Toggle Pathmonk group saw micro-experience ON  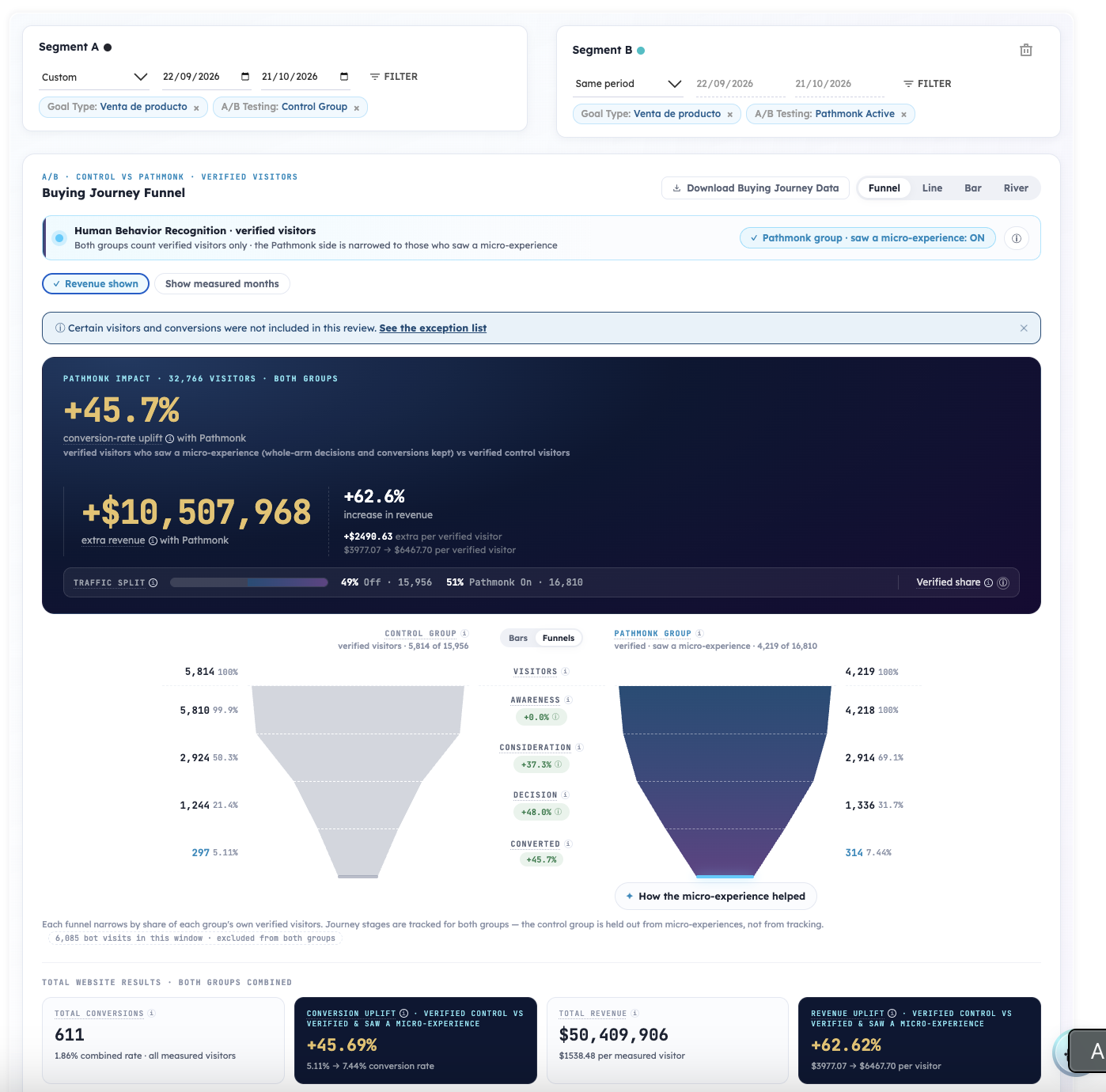coord(867,238)
